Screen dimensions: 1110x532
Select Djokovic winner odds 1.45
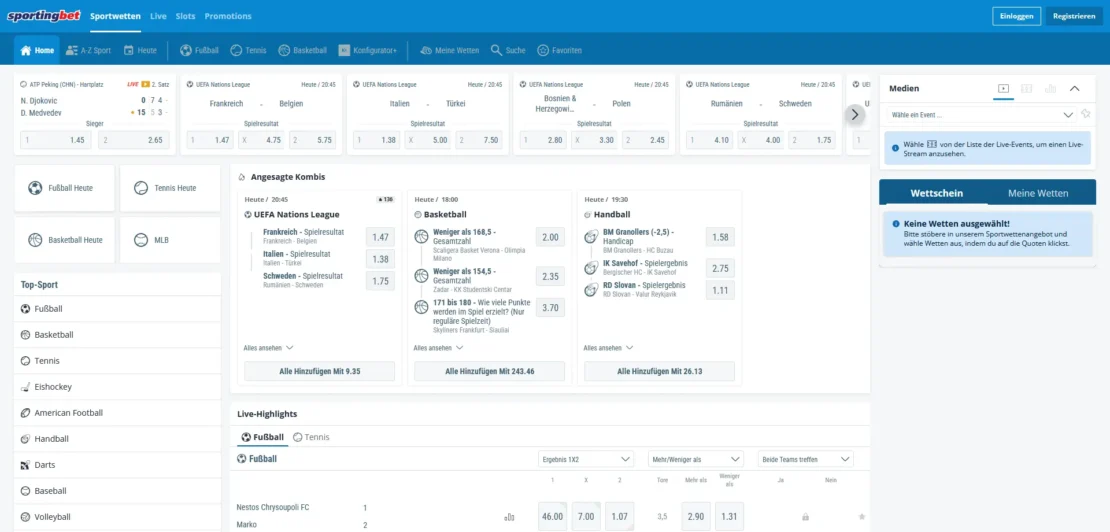(x=56, y=140)
